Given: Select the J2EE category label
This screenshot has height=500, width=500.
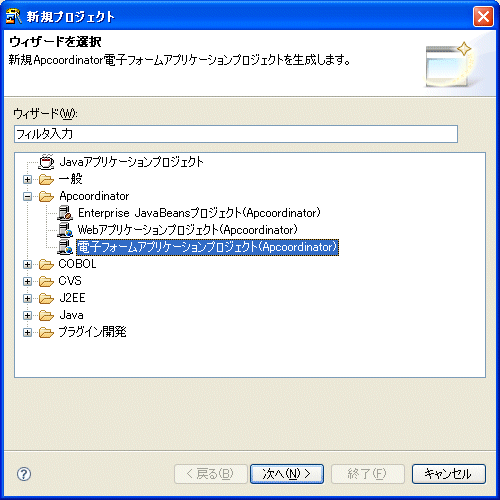Looking at the screenshot, I should coord(72,298).
